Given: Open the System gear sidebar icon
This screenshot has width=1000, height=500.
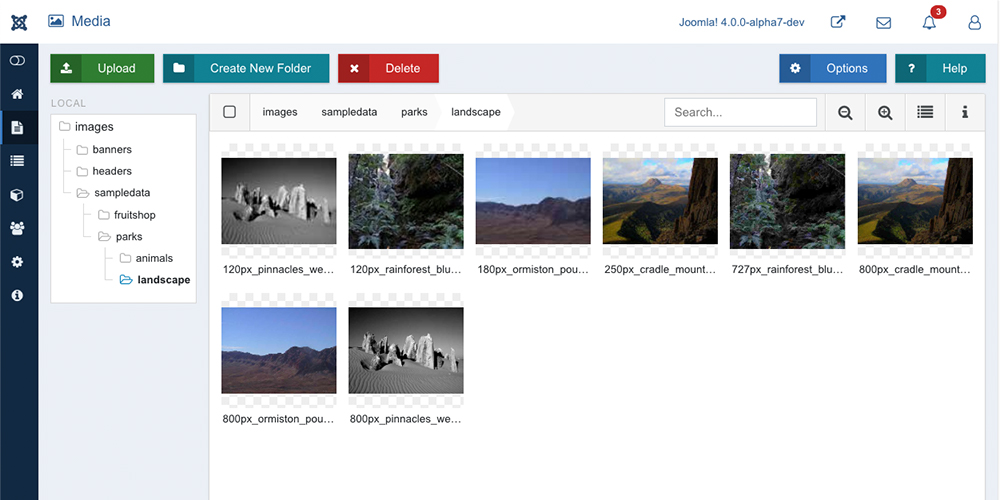Looking at the screenshot, I should (x=17, y=261).
